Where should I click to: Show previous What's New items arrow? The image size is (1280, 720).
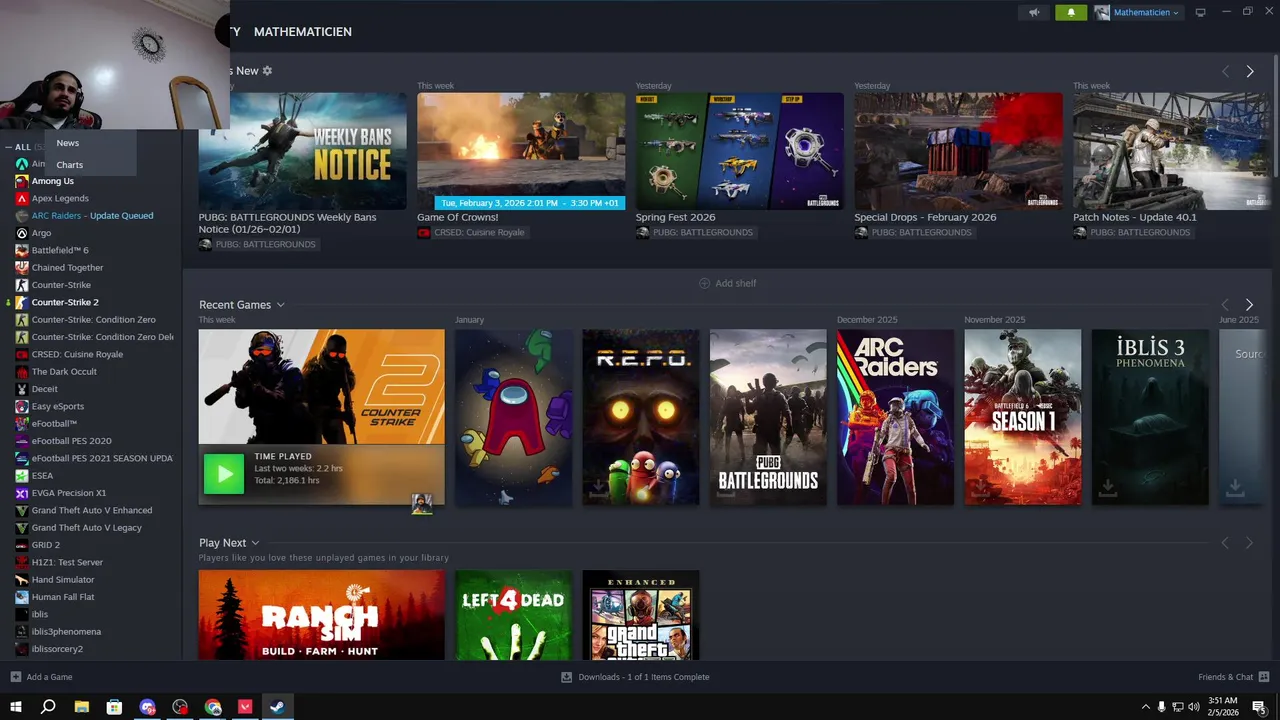pos(1225,71)
